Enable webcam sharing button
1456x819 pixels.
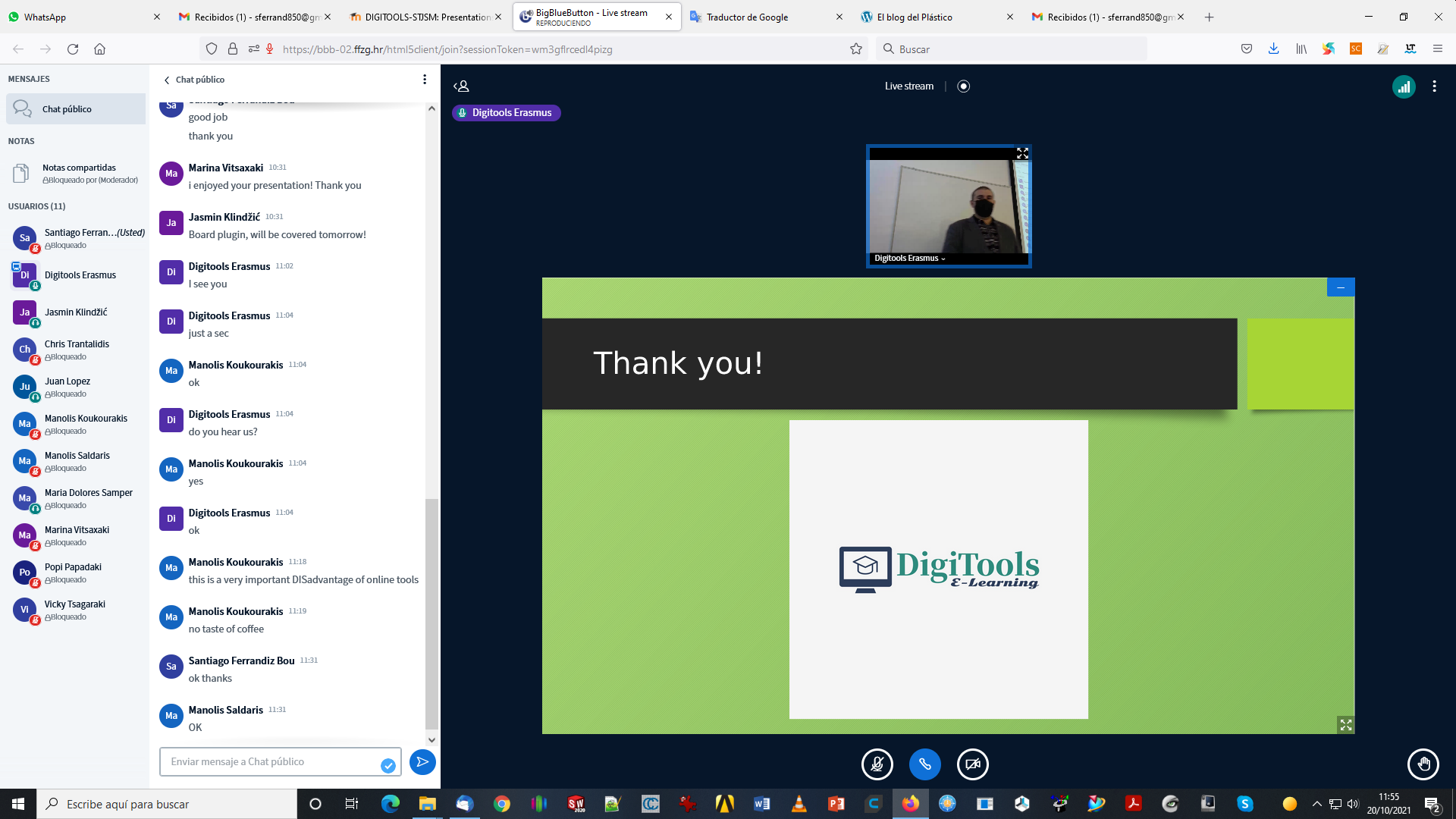[973, 764]
